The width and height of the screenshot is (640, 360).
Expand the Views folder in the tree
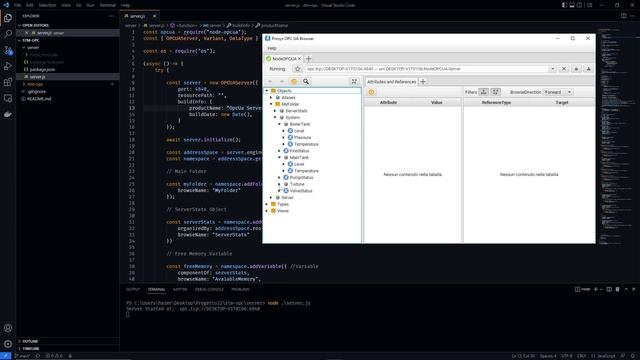(x=267, y=211)
